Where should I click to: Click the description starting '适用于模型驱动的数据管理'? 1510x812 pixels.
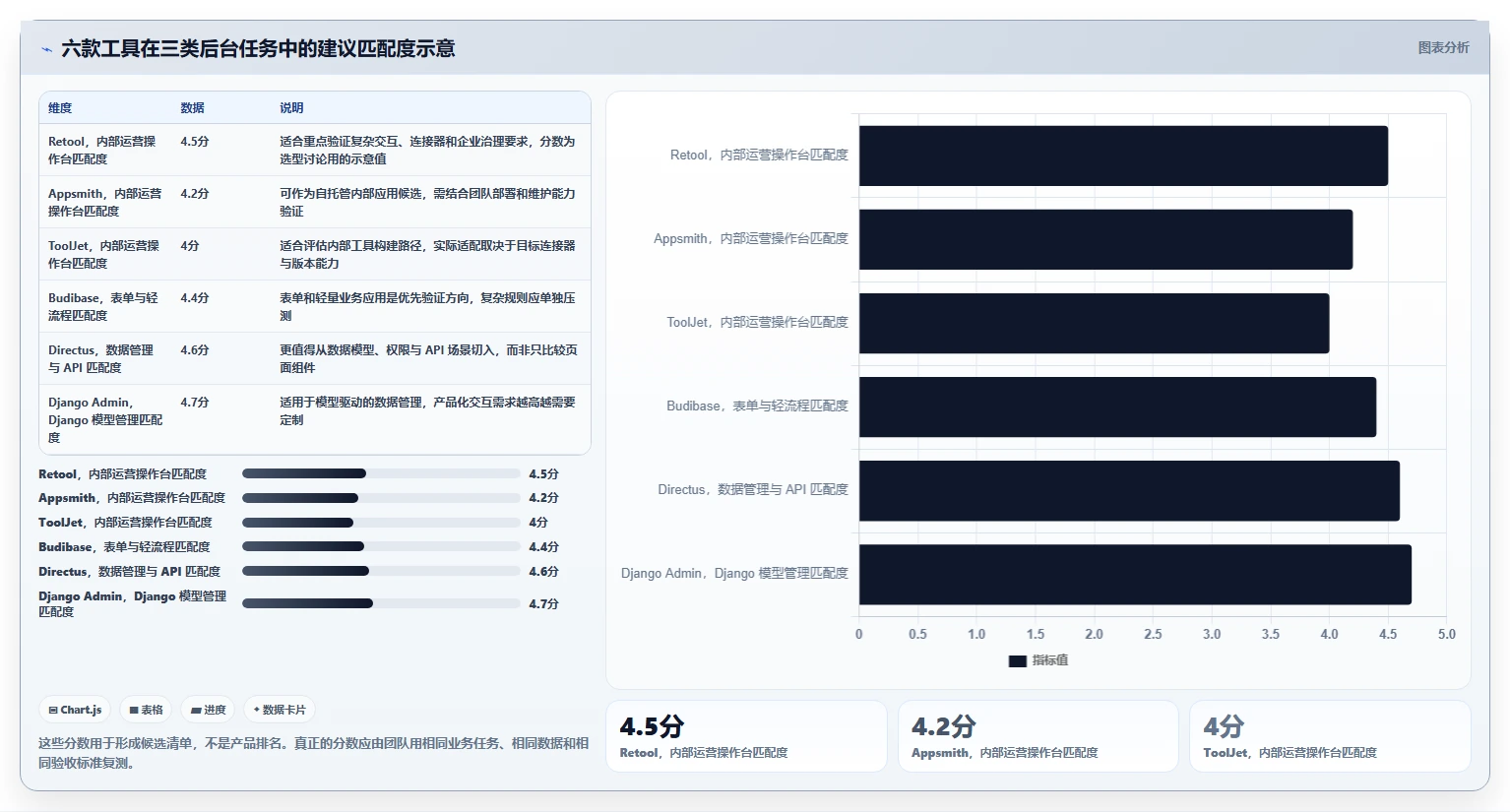(x=427, y=410)
